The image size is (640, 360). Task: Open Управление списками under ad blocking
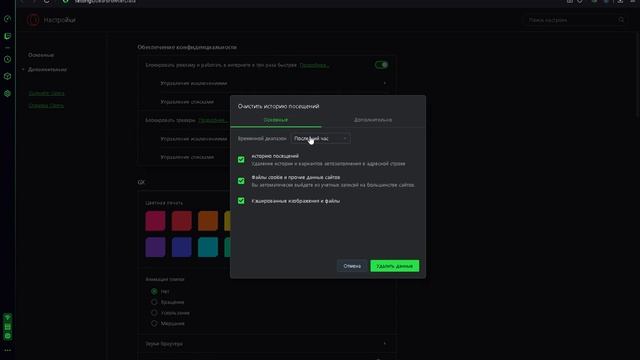(x=187, y=102)
